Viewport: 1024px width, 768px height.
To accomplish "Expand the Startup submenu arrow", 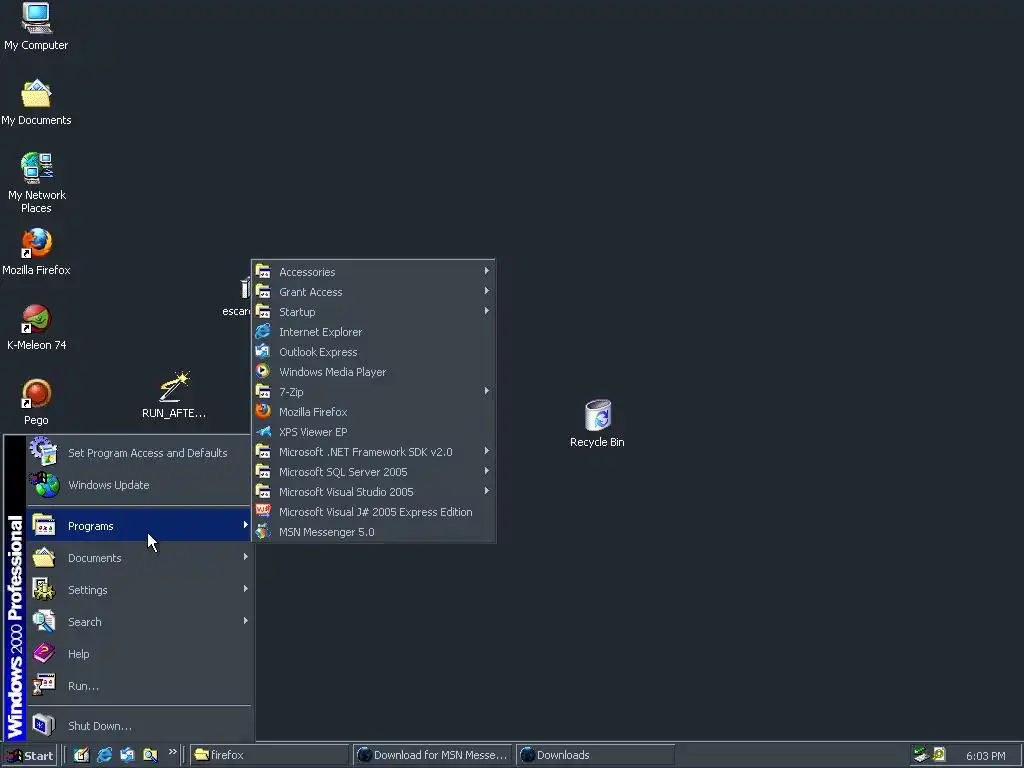I will pos(487,311).
